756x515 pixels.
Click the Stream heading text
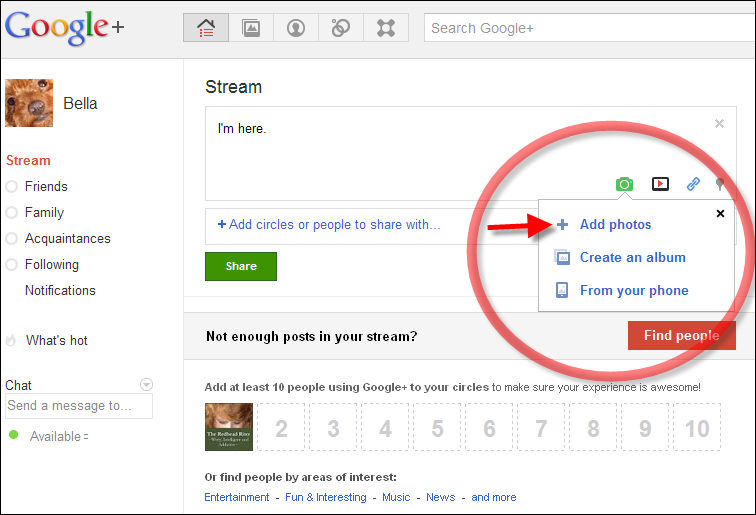click(x=233, y=87)
